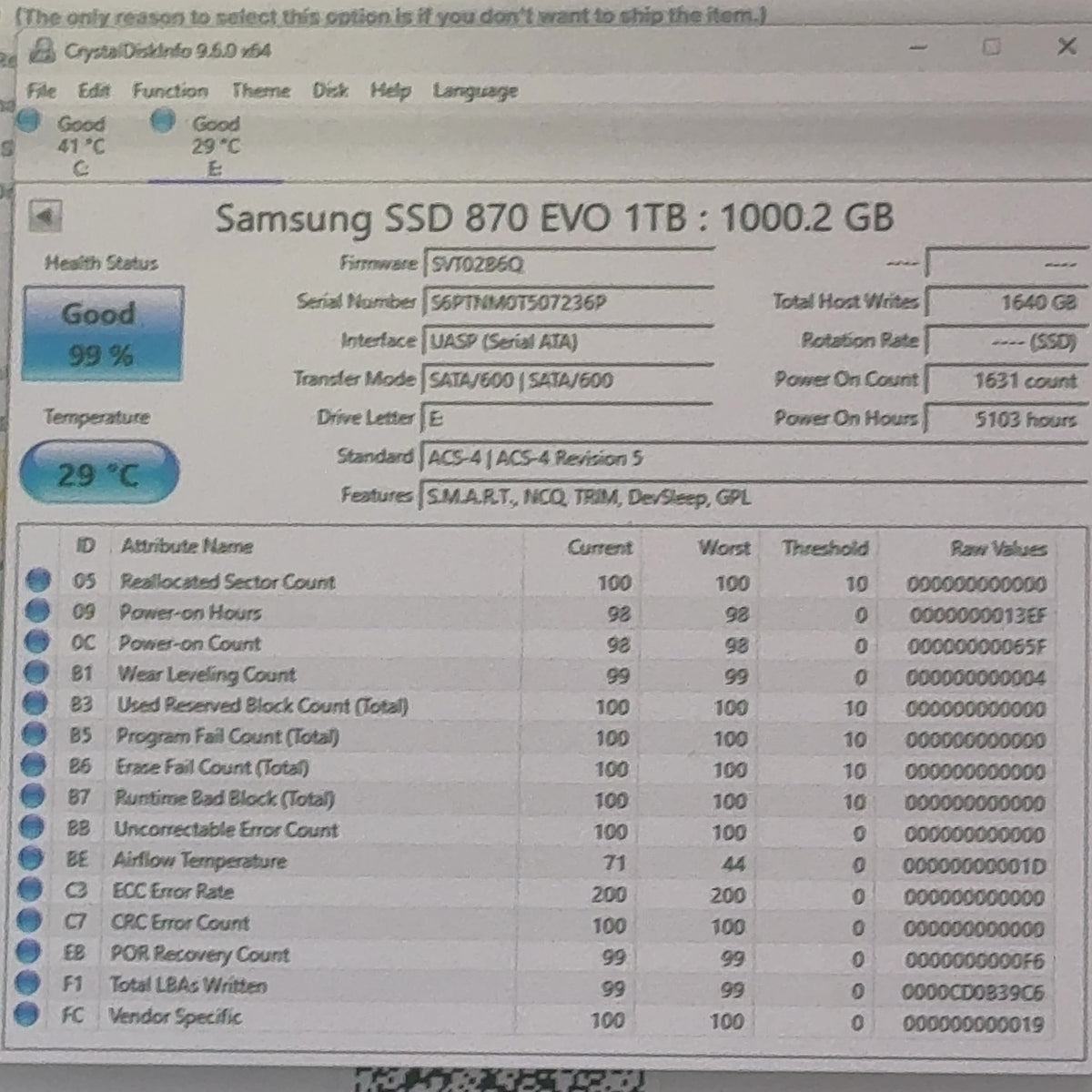Click status dot for Reallocated Sector Count
Viewport: 1092px width, 1092px height.
click(x=37, y=580)
